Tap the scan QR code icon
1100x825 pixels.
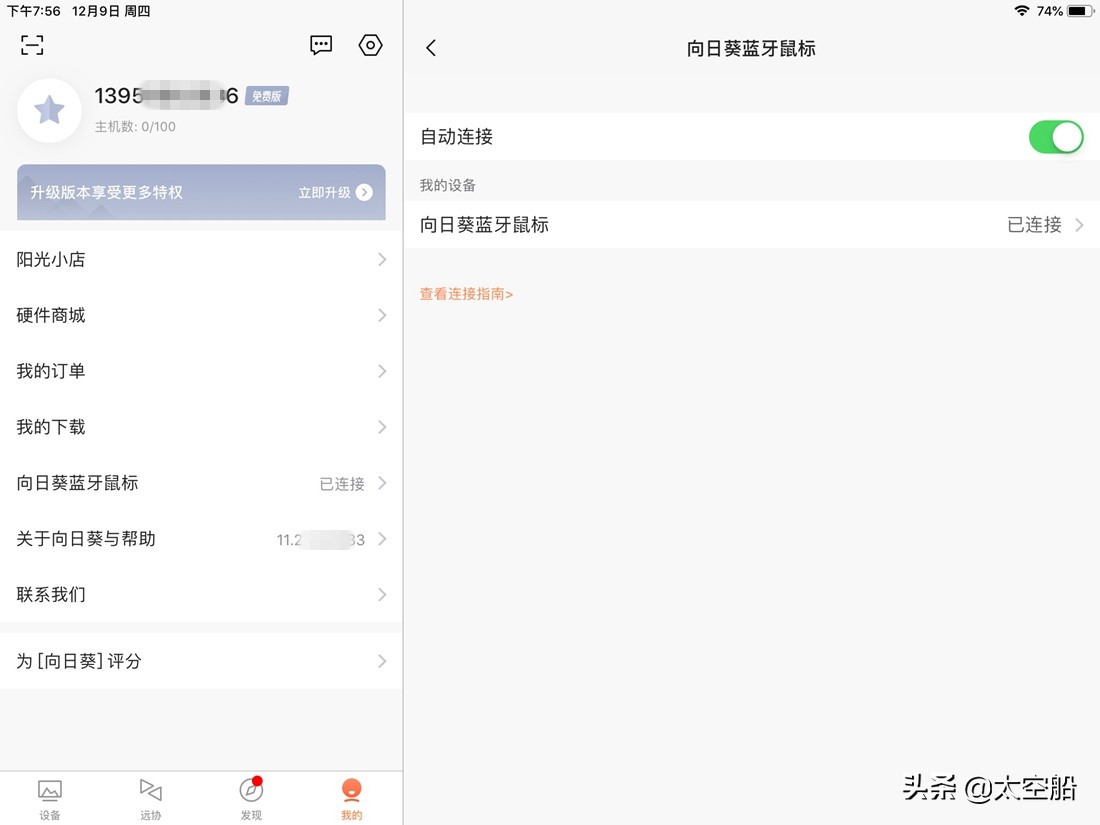(x=32, y=46)
